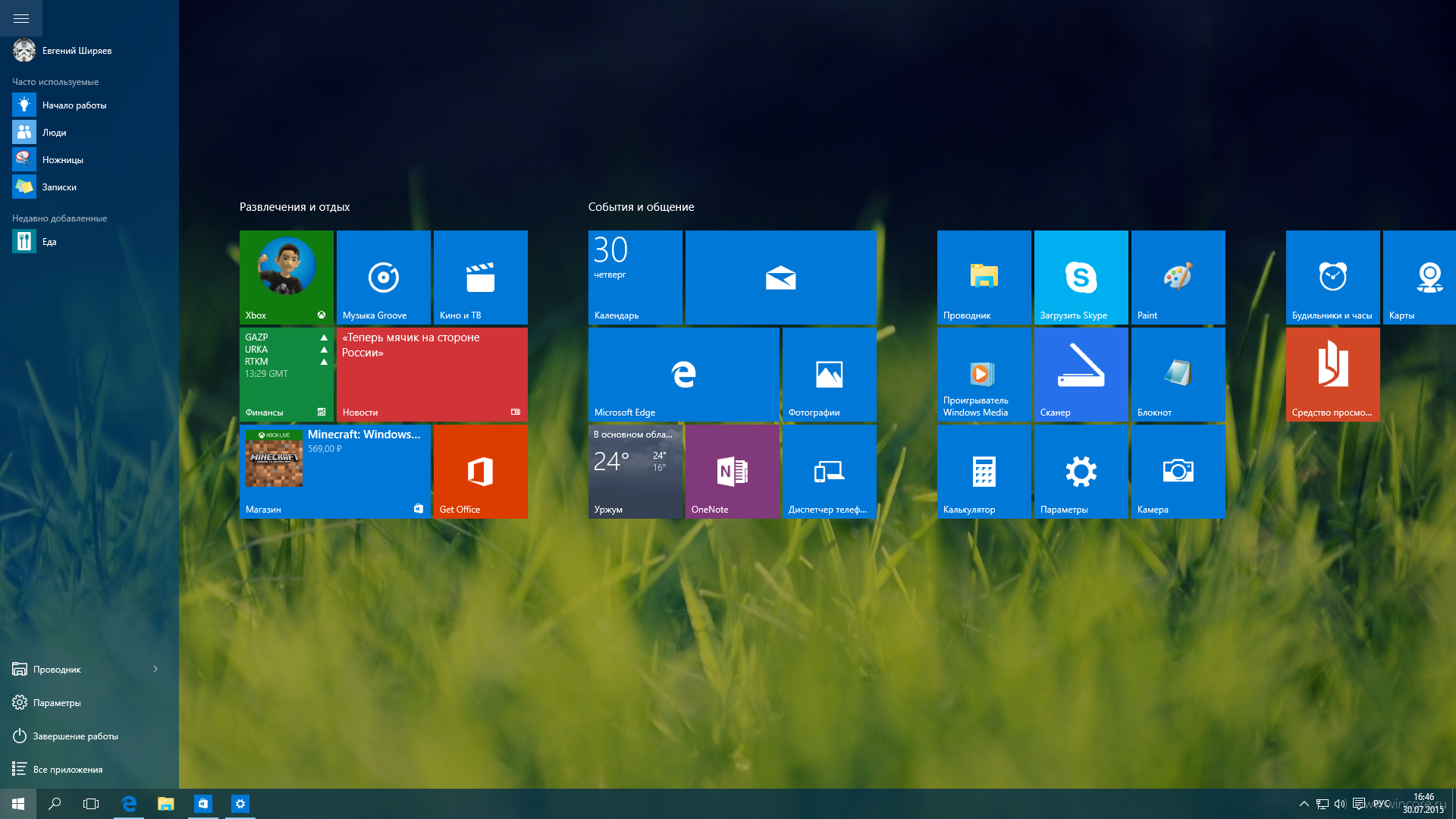Switch the РУС input language
The height and width of the screenshot is (819, 1456).
(1382, 804)
